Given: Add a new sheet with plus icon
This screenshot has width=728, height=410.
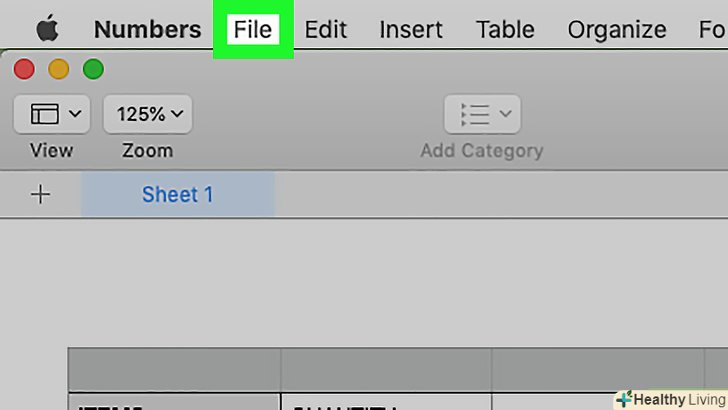Looking at the screenshot, I should [x=40, y=194].
